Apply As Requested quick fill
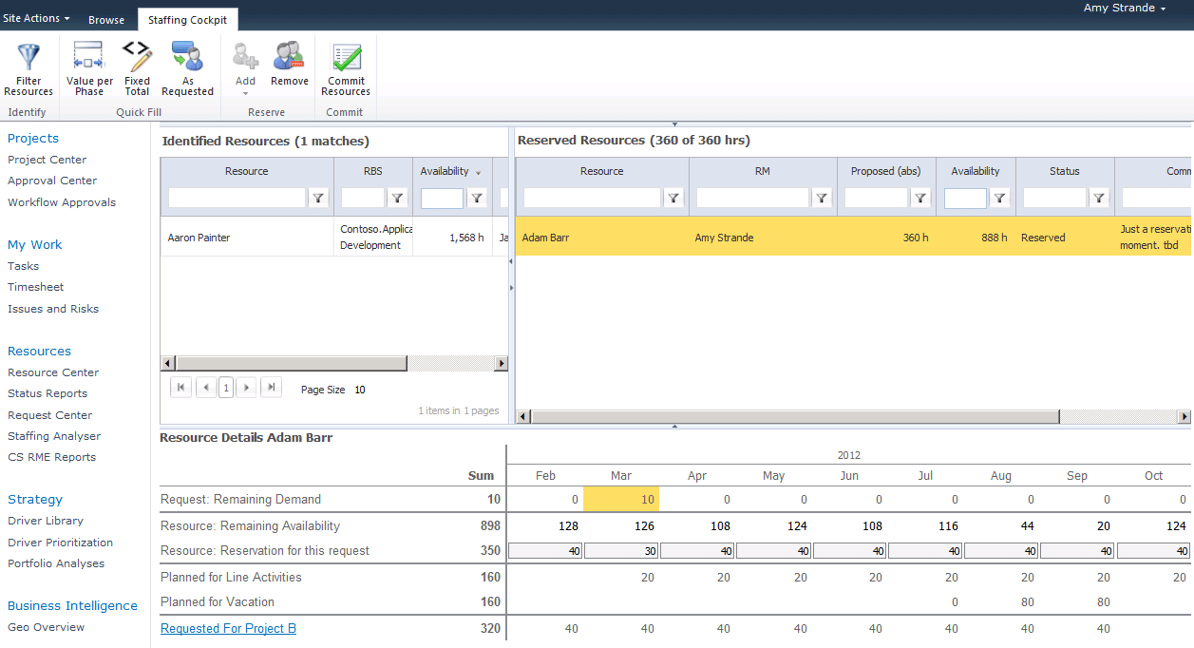The width and height of the screenshot is (1194, 648). click(187, 69)
